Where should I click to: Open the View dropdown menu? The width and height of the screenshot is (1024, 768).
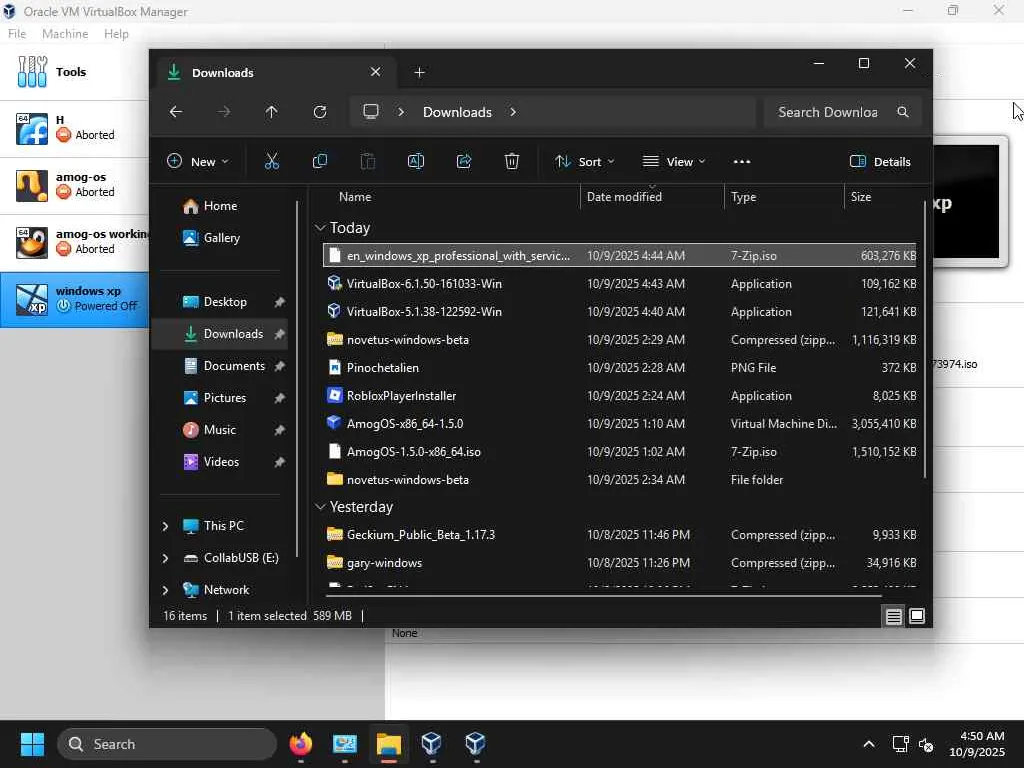[x=674, y=161]
